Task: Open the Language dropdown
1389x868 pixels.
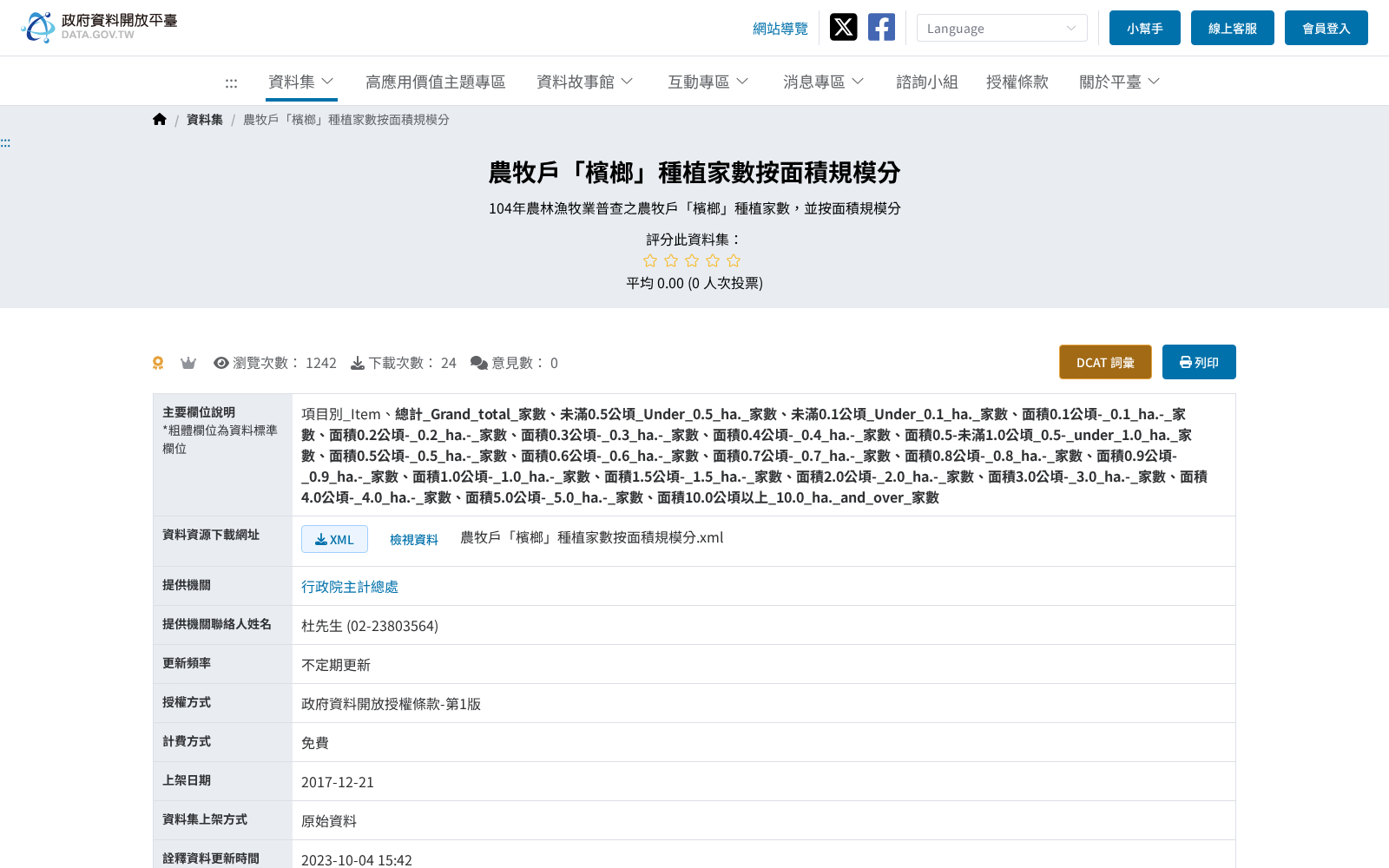Action: [x=1002, y=28]
